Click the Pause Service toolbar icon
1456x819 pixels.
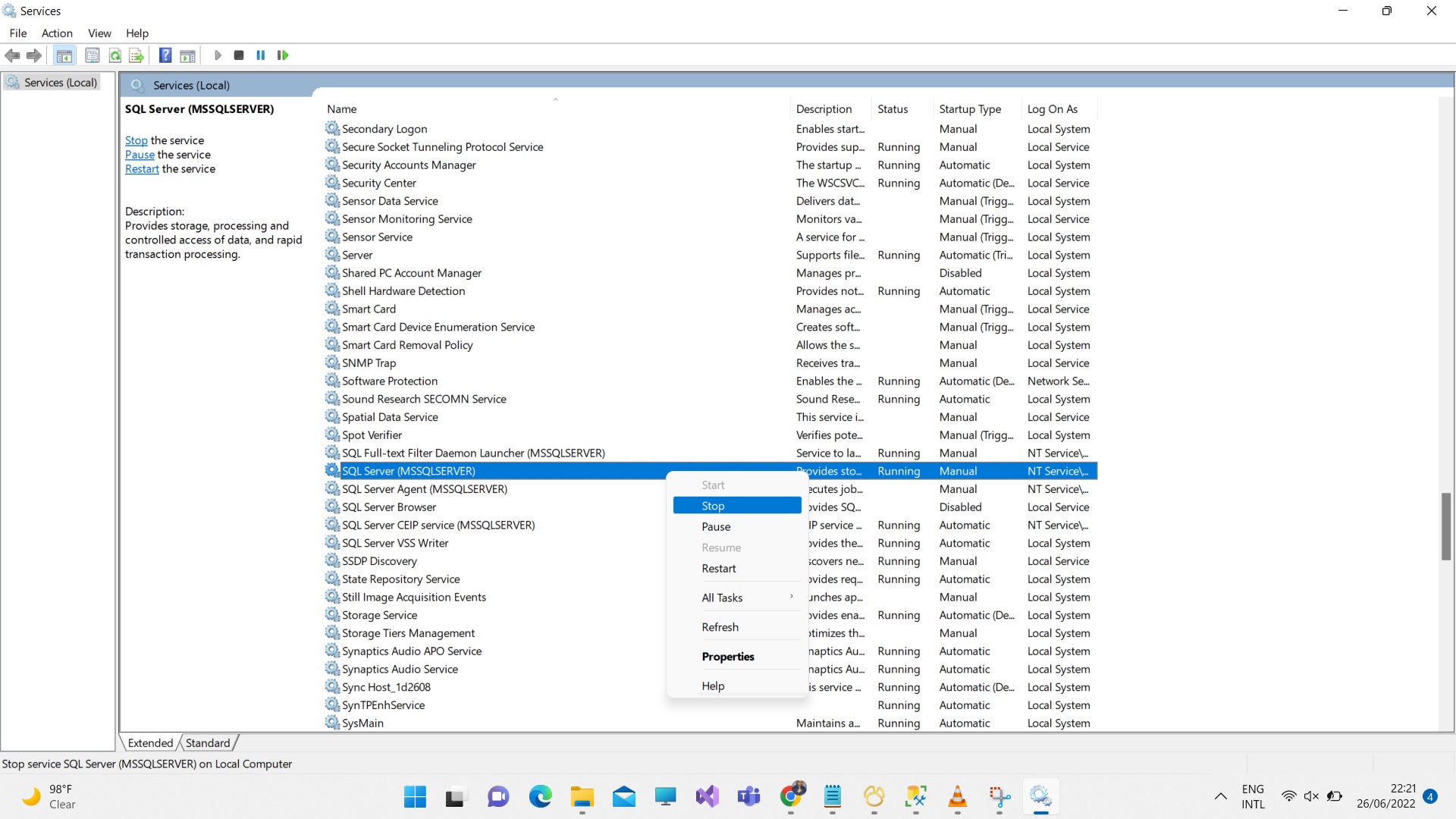click(261, 55)
